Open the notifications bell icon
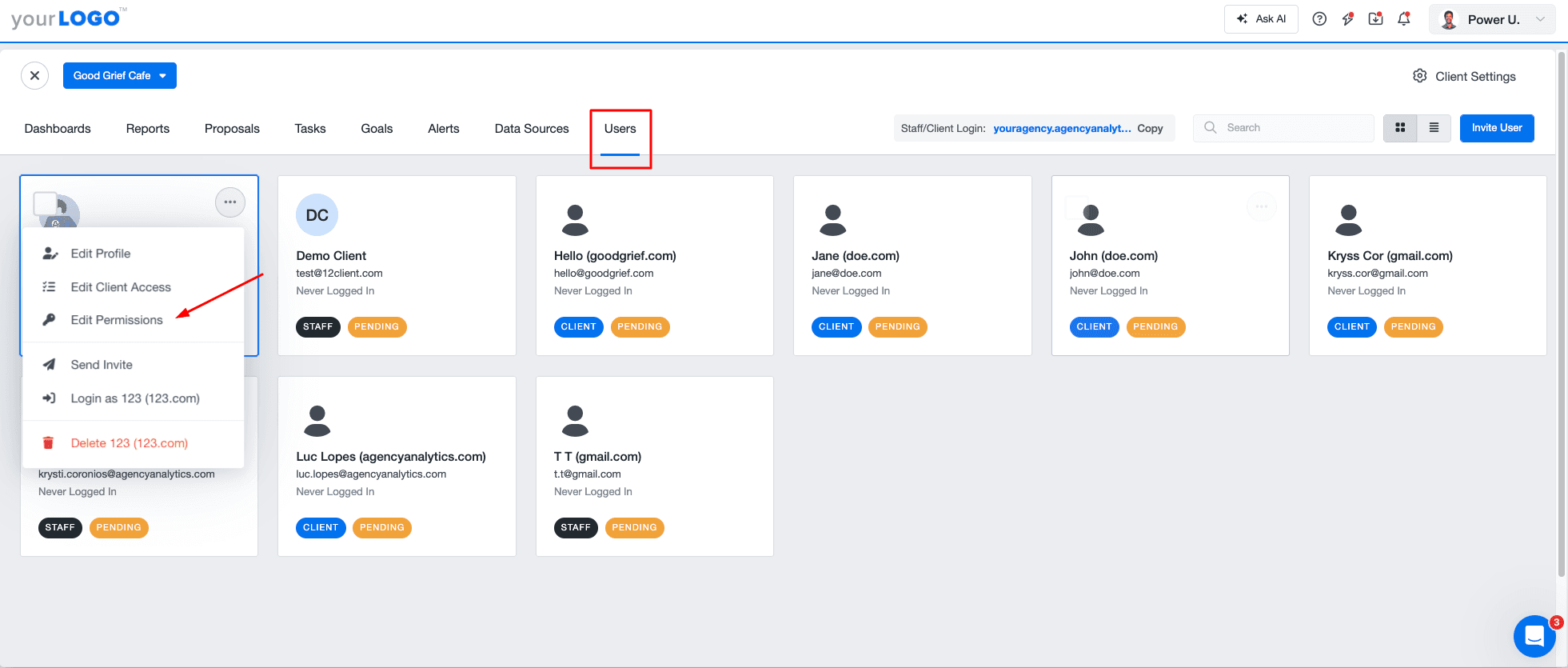This screenshot has height=668, width=1568. pos(1404,19)
